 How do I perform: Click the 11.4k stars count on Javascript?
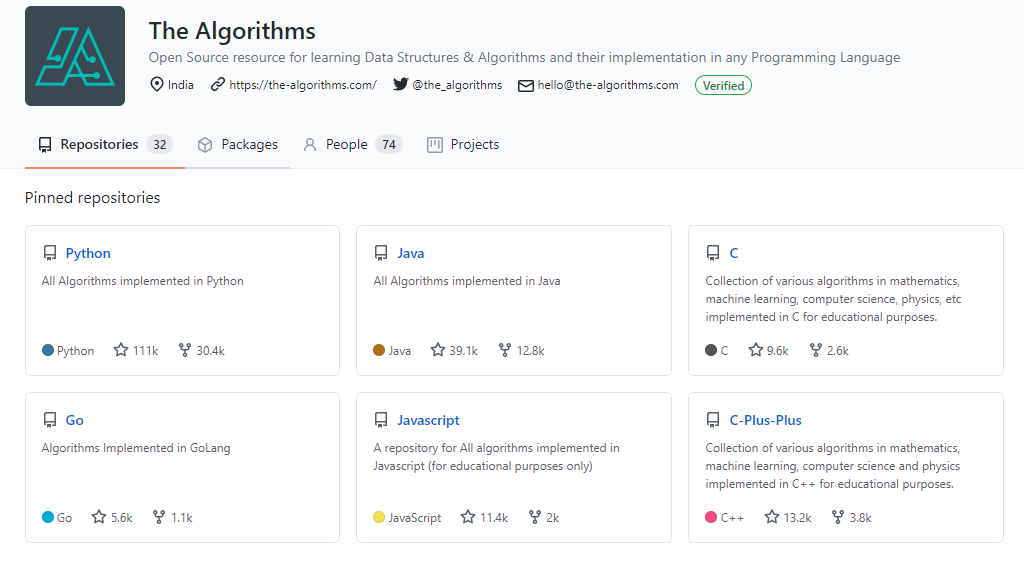point(494,518)
